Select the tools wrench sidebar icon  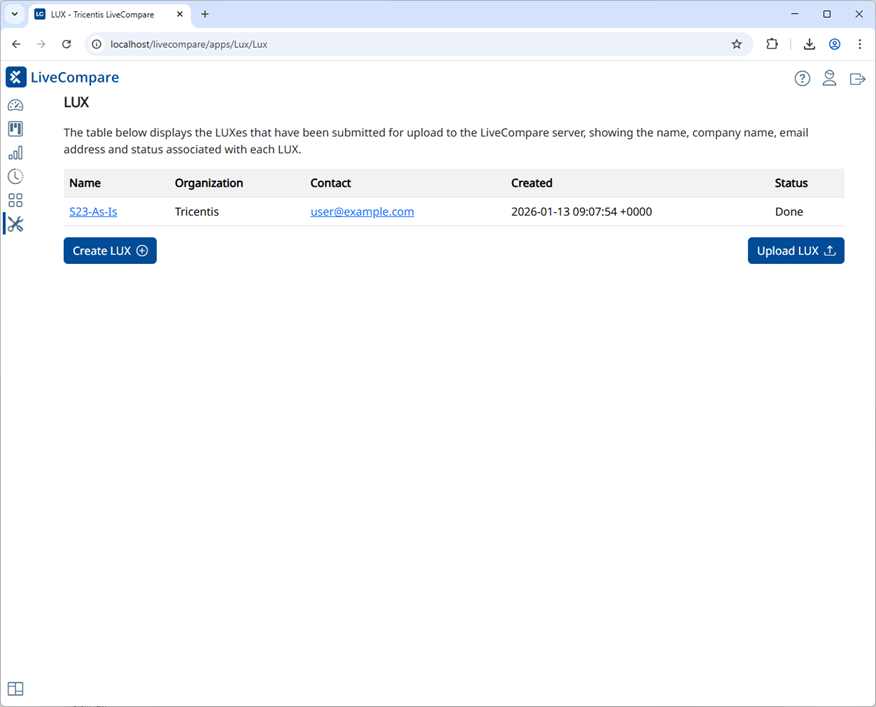(16, 225)
